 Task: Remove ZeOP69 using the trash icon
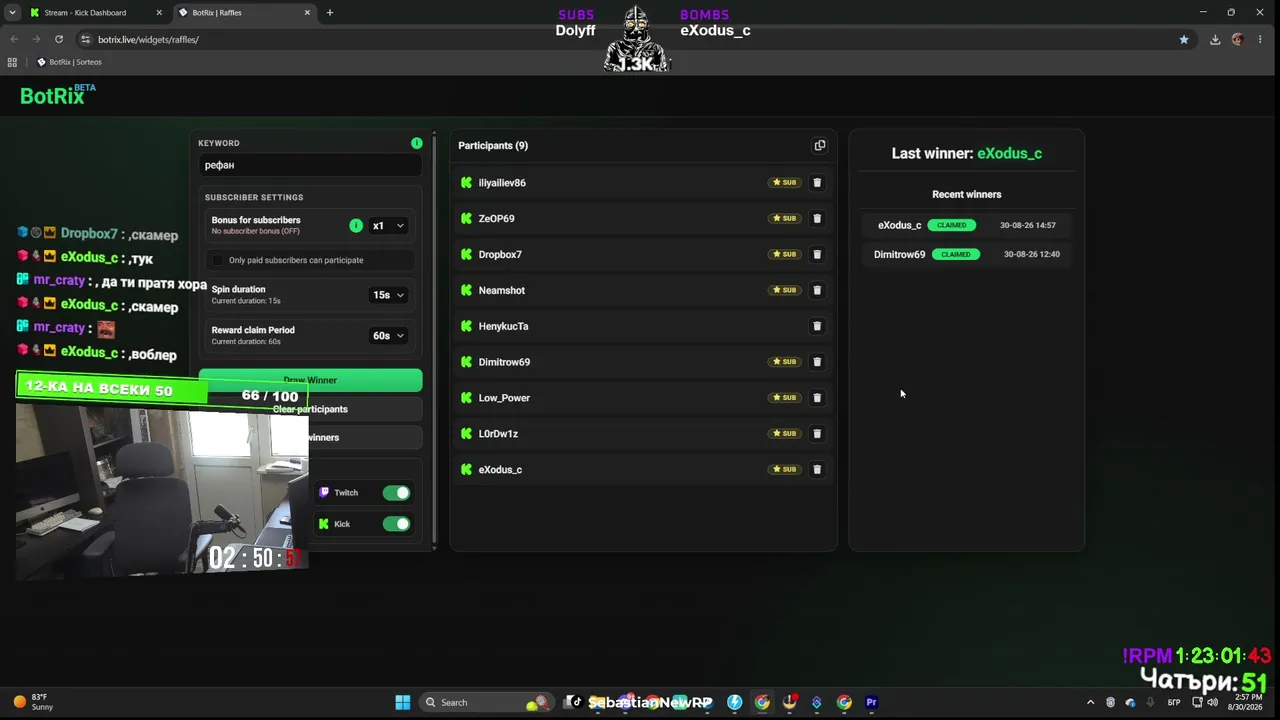pyautogui.click(x=817, y=219)
